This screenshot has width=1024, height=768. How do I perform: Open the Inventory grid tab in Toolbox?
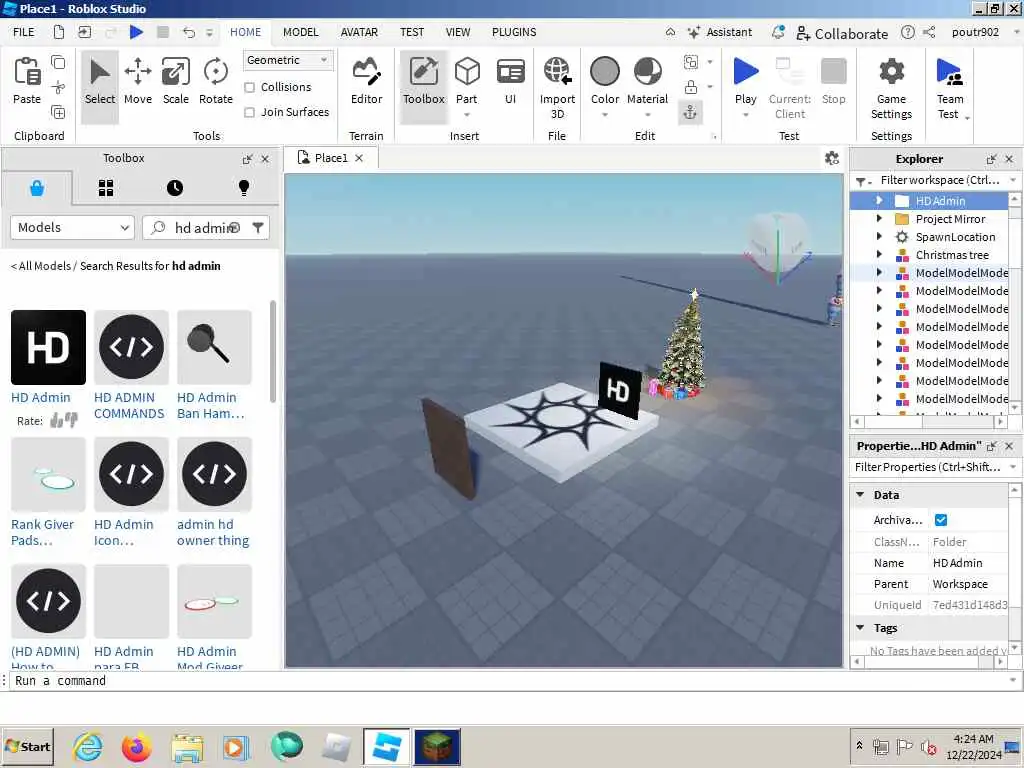[x=106, y=188]
